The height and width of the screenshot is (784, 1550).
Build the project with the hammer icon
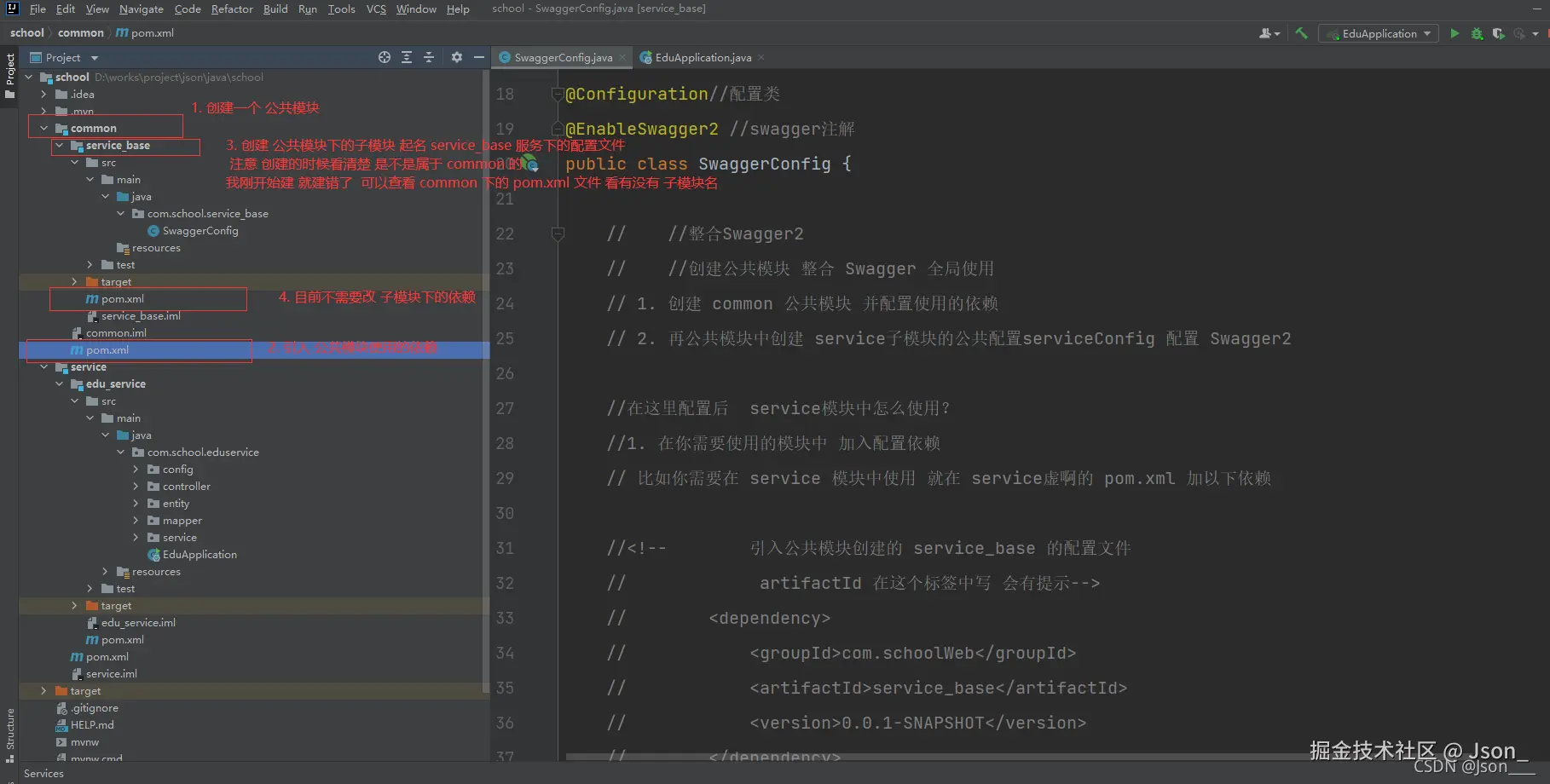(x=1301, y=33)
